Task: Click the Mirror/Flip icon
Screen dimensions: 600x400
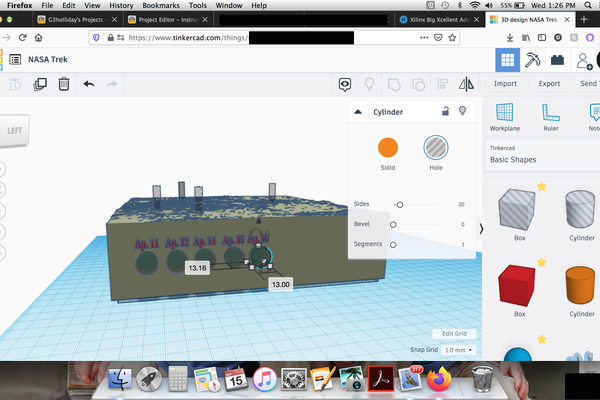Action: pyautogui.click(x=466, y=84)
